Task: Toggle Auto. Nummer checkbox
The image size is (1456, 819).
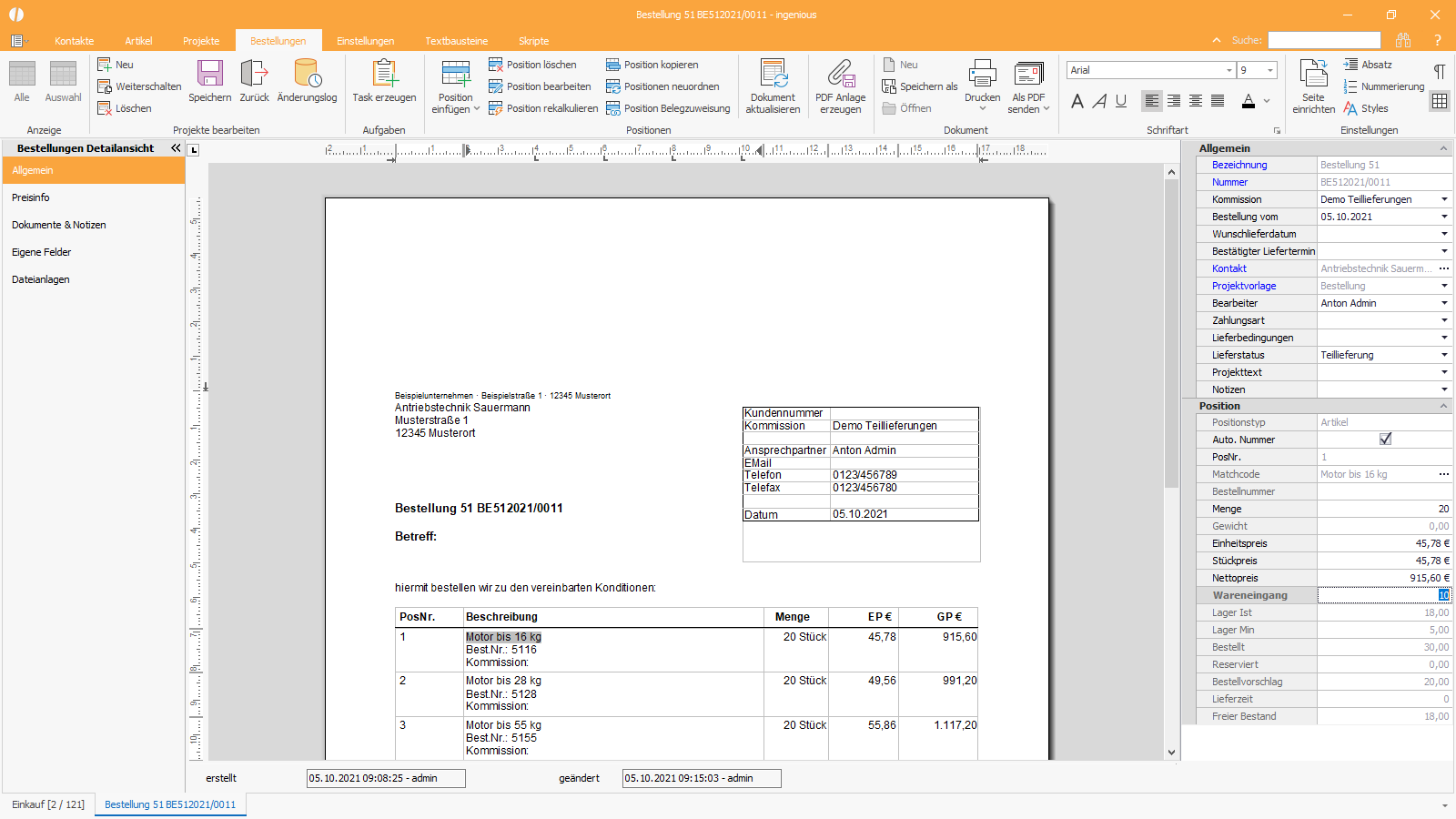Action: point(1385,439)
